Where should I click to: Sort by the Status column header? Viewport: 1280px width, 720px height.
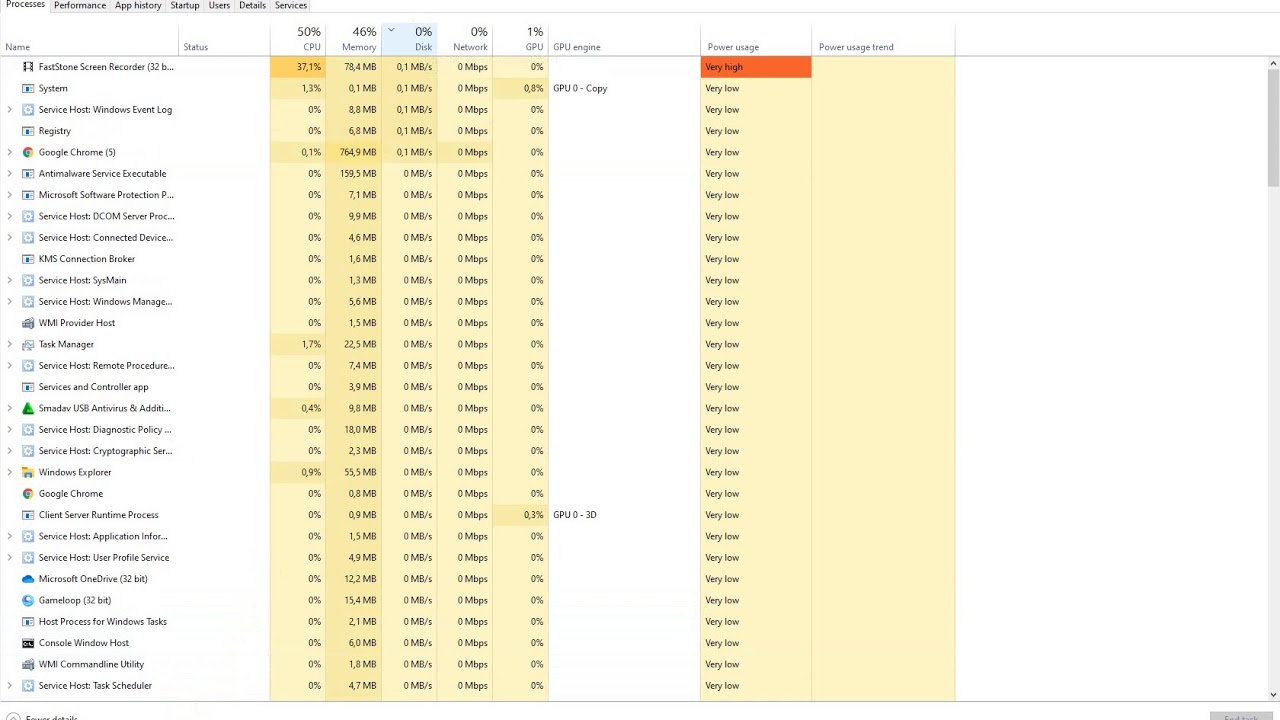pyautogui.click(x=225, y=39)
